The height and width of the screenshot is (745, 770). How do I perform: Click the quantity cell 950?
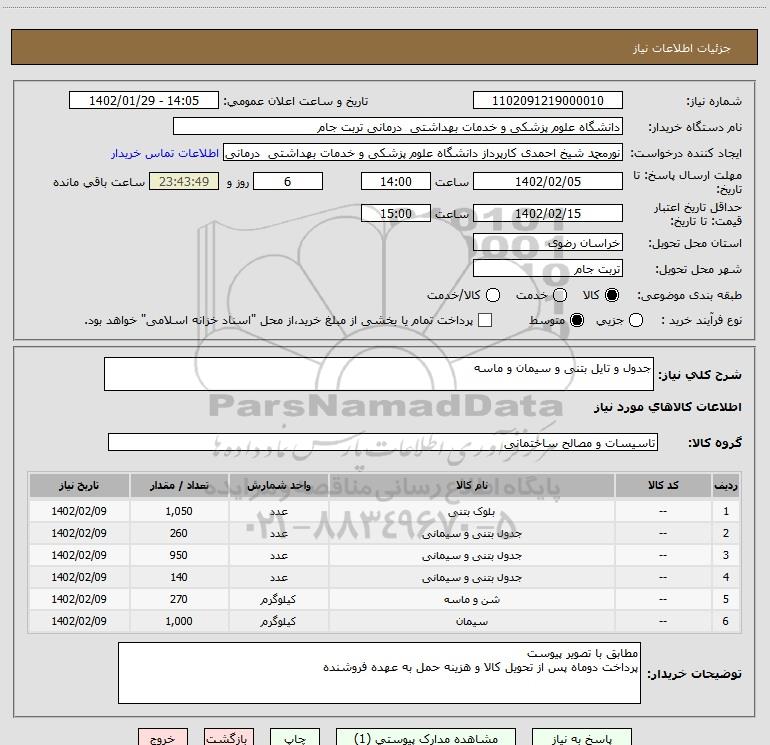179,555
